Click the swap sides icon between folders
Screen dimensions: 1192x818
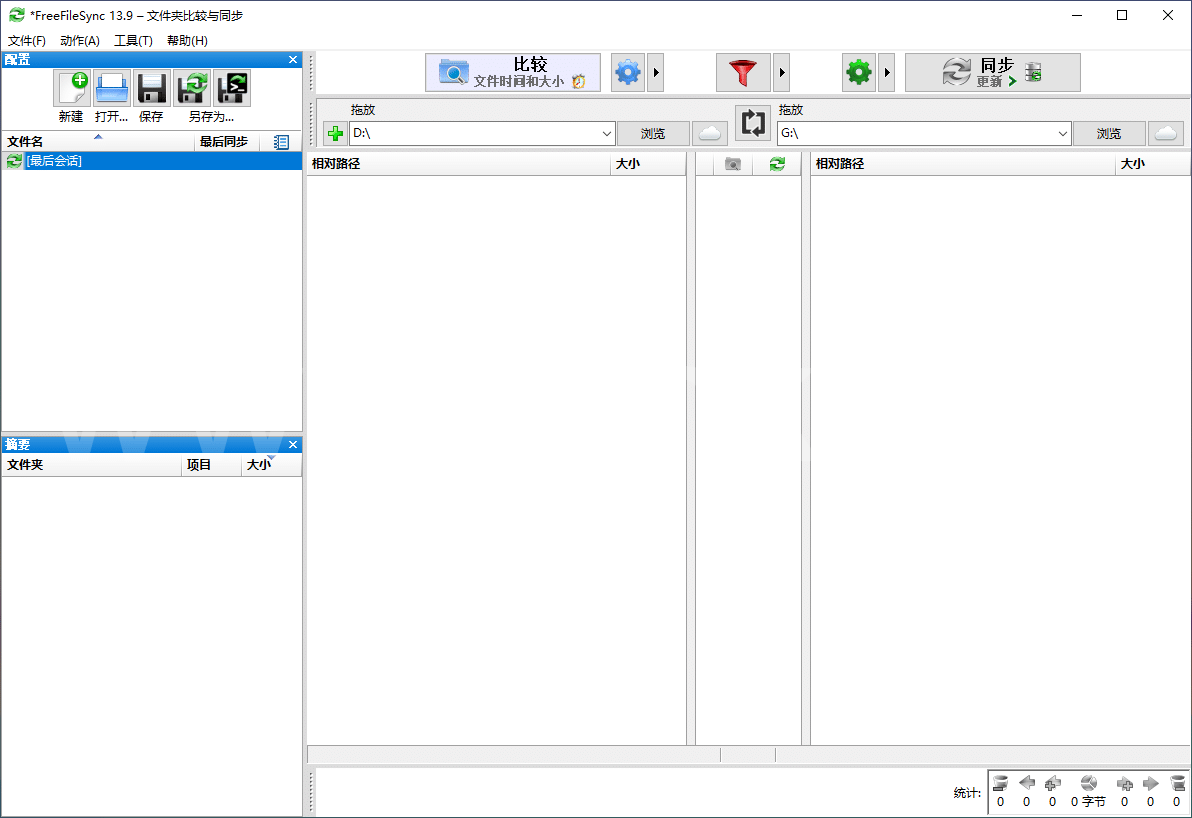(x=753, y=124)
